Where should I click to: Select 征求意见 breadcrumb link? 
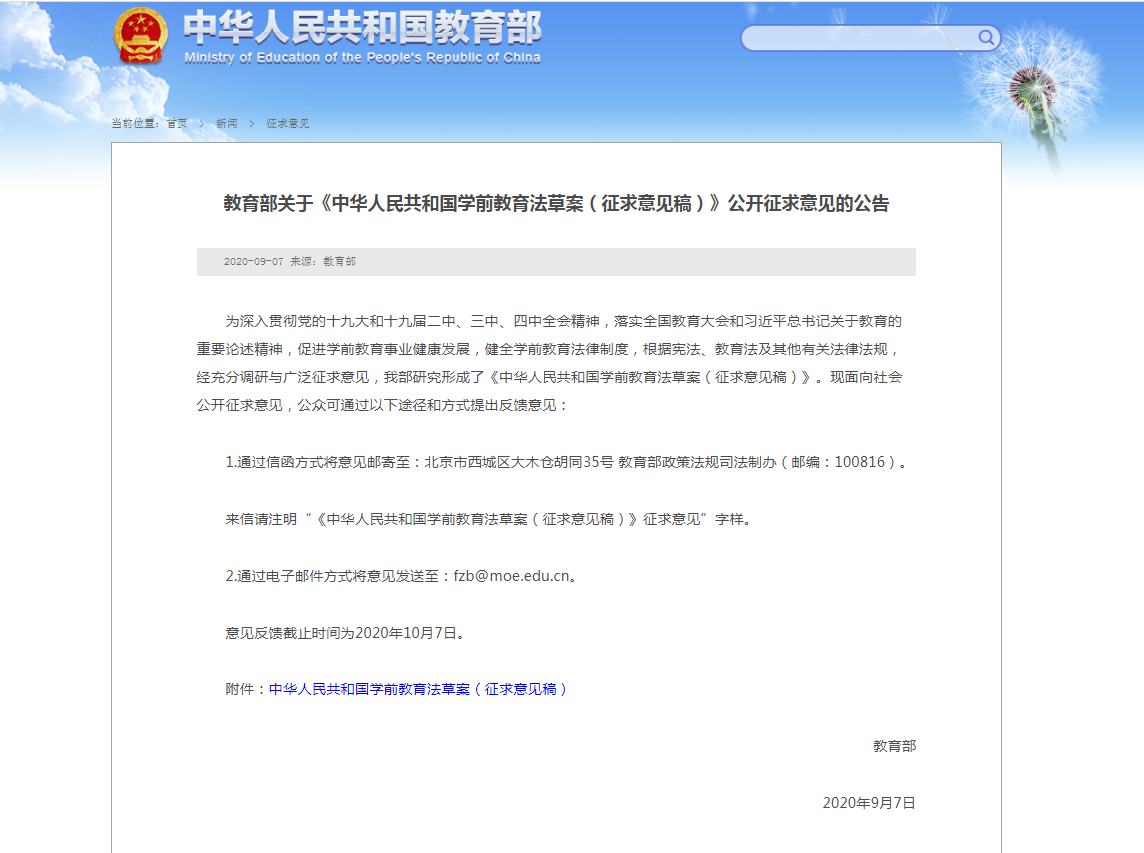[288, 123]
